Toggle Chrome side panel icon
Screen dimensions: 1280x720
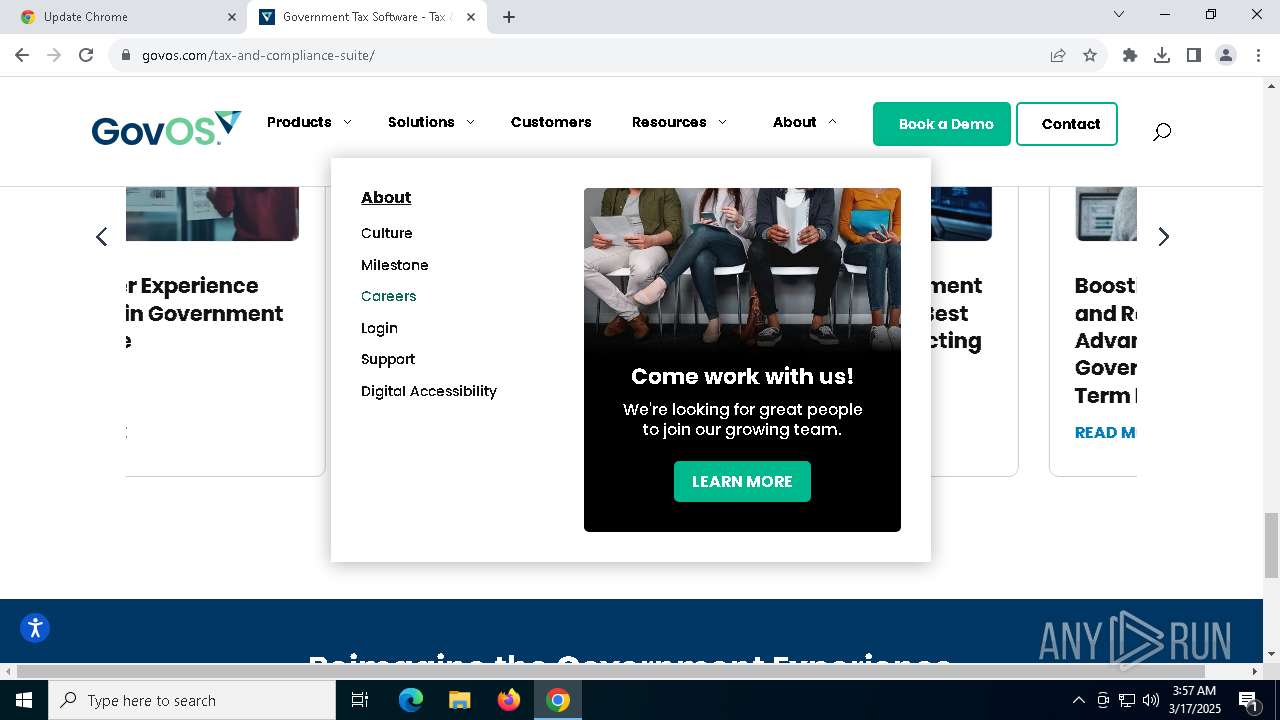click(x=1194, y=55)
